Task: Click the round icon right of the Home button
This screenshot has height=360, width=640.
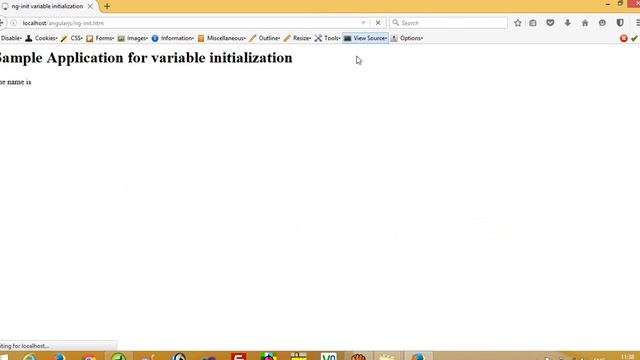Action: pos(602,23)
